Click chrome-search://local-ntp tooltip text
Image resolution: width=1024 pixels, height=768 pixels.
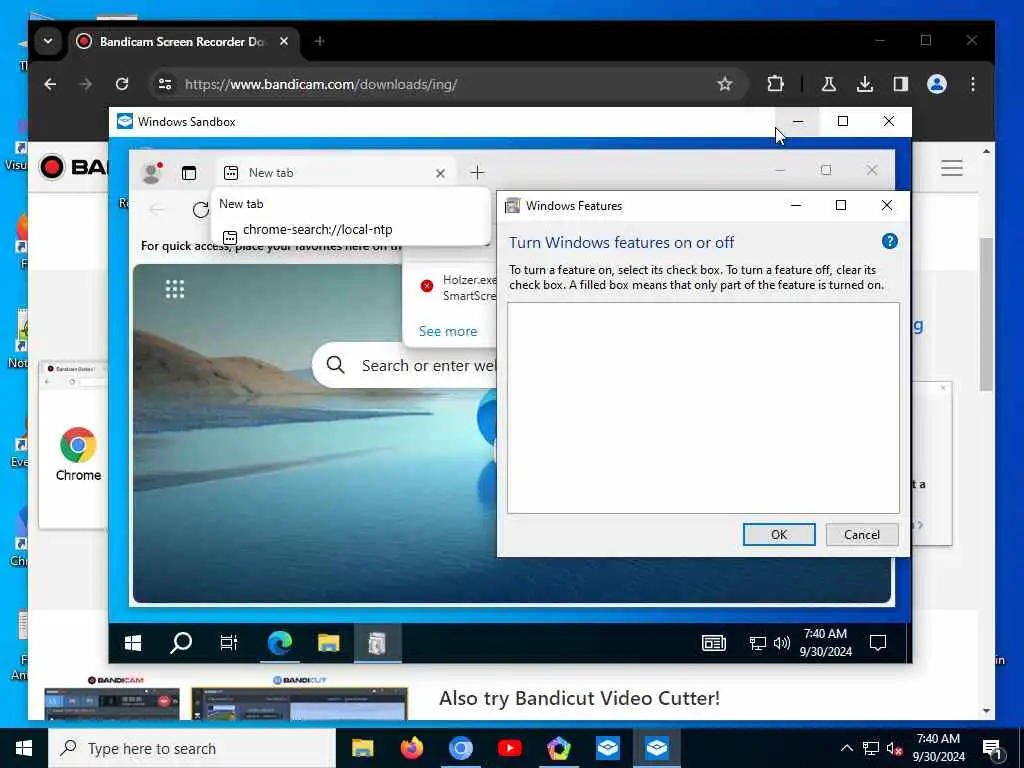pyautogui.click(x=317, y=229)
